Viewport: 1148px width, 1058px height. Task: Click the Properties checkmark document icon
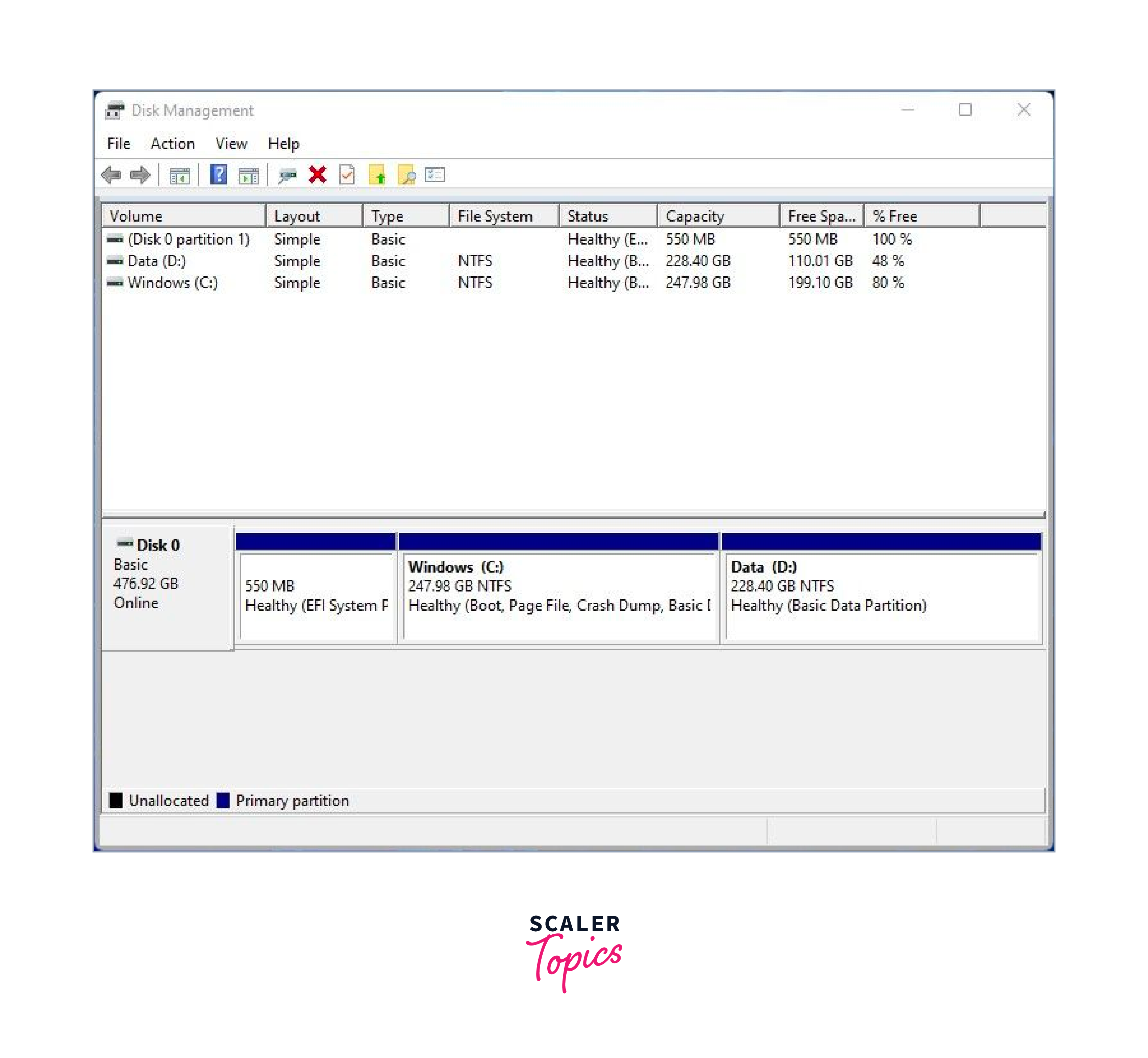point(347,175)
